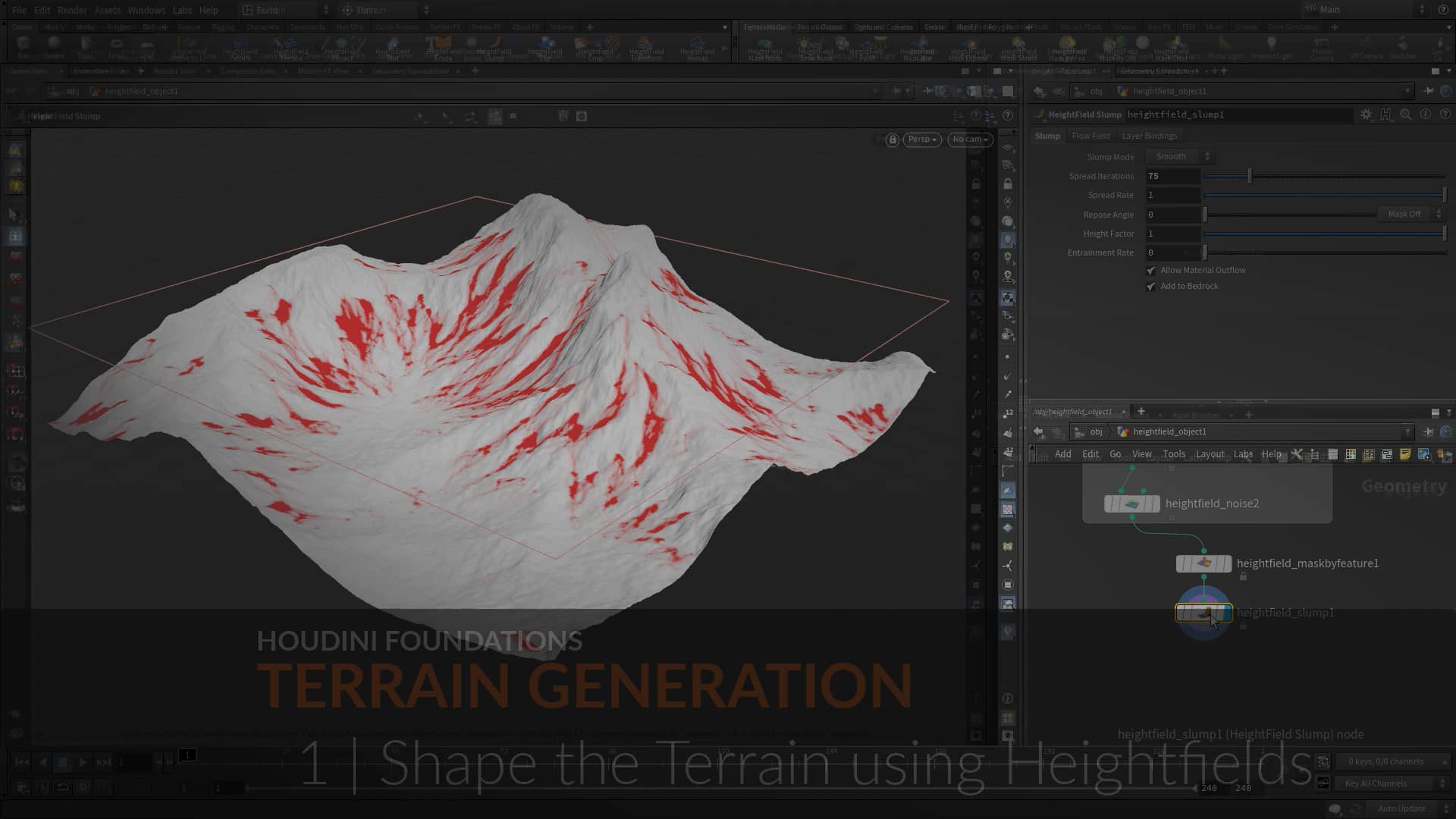Select the HeightField Paint shelf tool
Screen dimensions: 1456x819
pyautogui.click(x=865, y=47)
